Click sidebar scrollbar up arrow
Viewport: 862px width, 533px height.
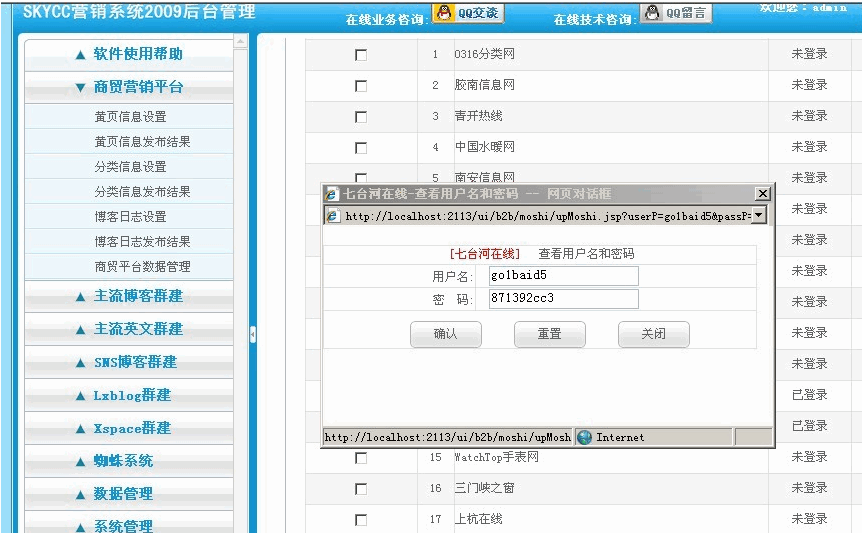click(x=240, y=41)
